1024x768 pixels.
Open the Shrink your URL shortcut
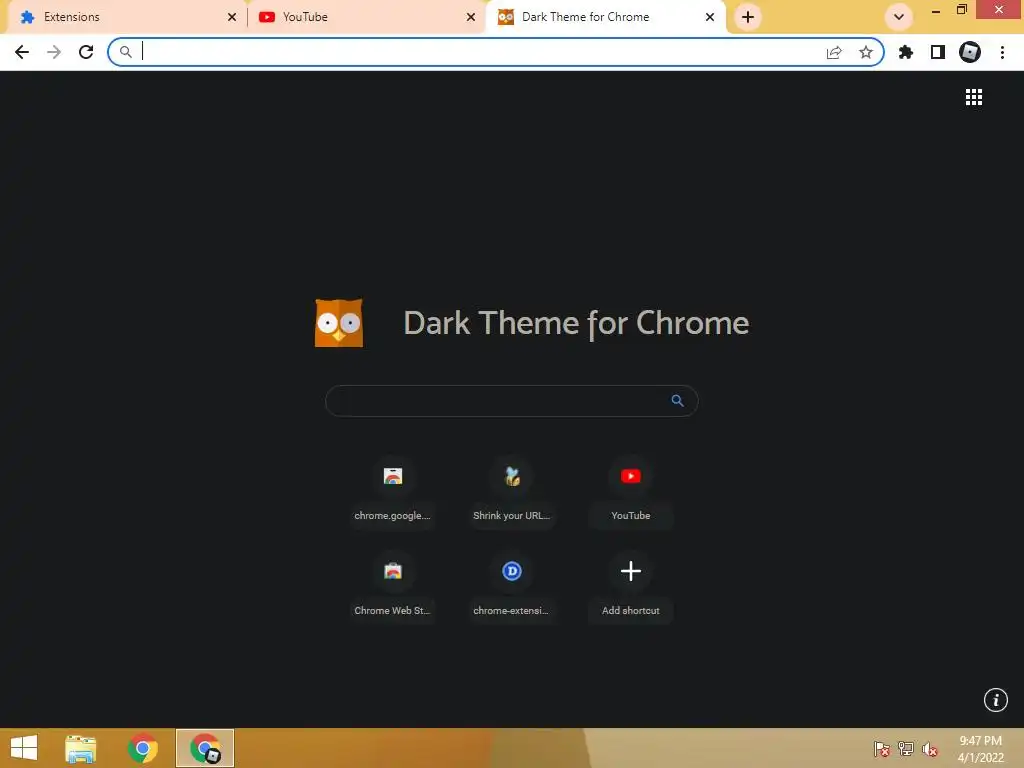tap(511, 492)
